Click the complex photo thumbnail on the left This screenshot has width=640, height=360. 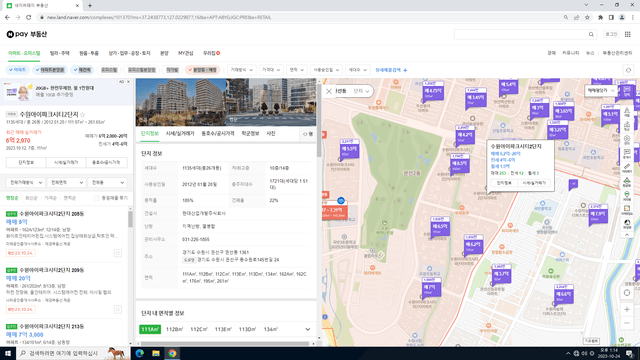[181, 102]
